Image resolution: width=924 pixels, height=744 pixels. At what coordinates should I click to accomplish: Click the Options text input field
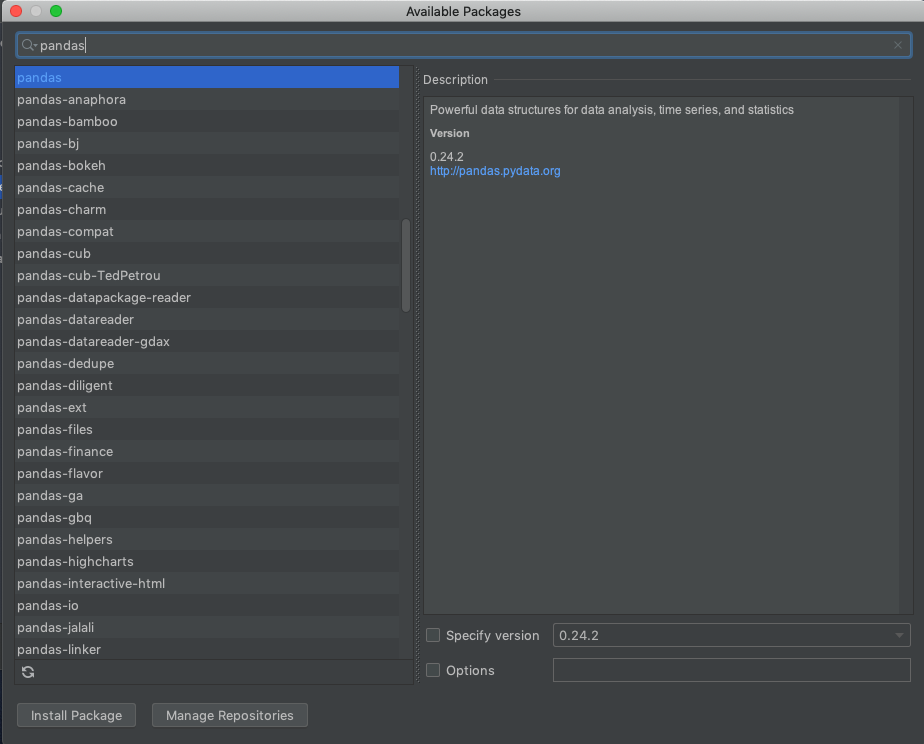point(731,670)
